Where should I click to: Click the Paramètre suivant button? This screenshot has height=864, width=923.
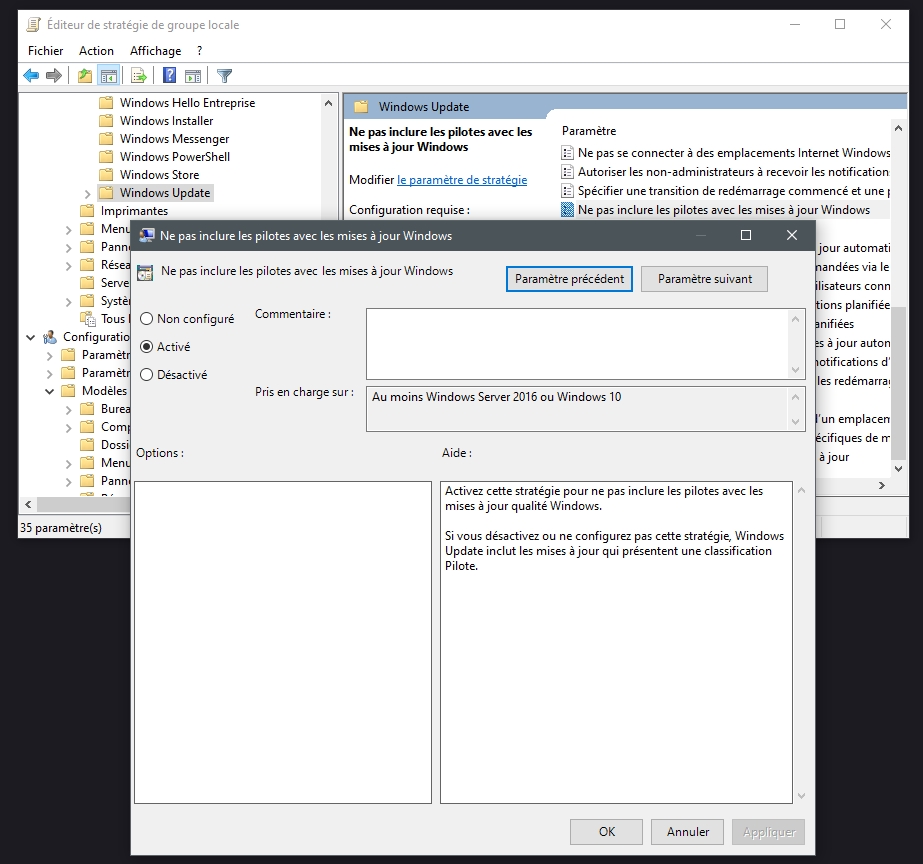tap(704, 279)
